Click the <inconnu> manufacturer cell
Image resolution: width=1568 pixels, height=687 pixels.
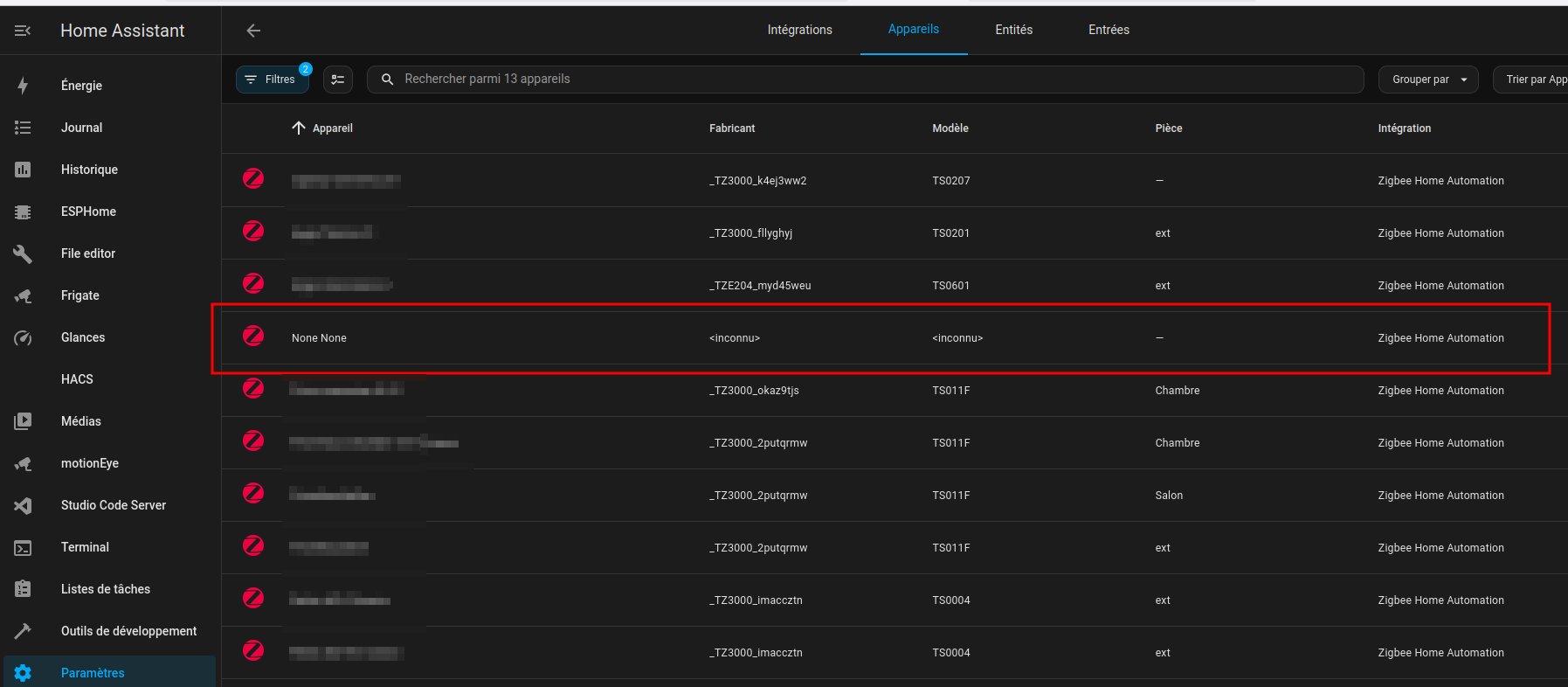coord(735,338)
